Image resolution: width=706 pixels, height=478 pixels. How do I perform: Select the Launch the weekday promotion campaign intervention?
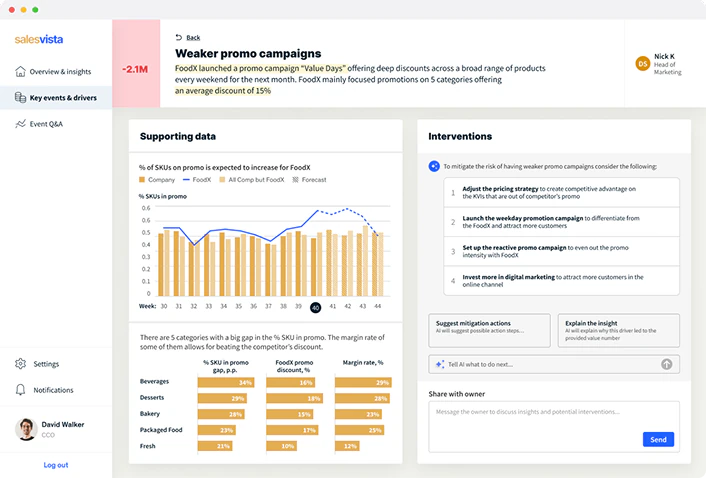pos(561,222)
